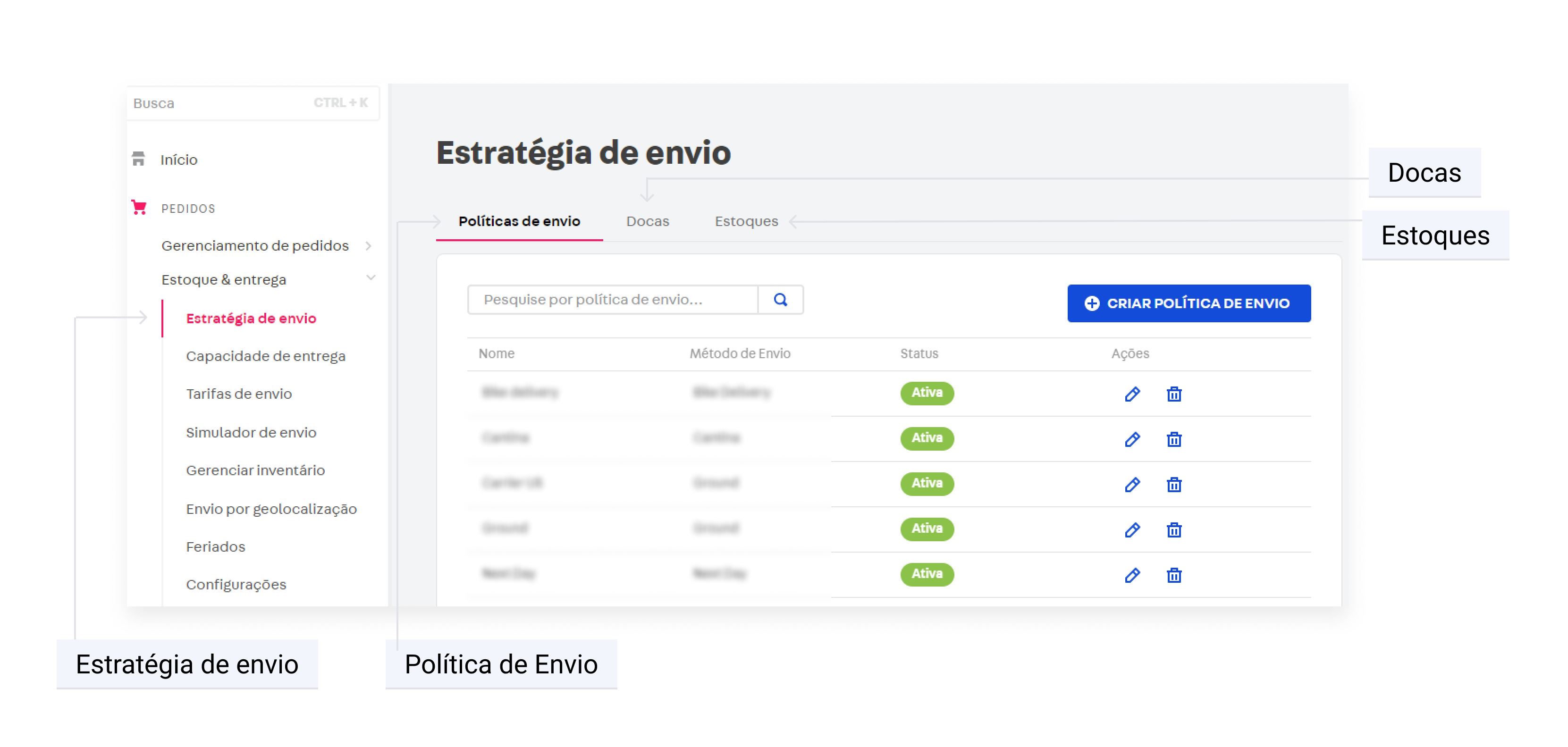Toggle the Ativa status on the first policy
This screenshot has width=1568, height=747.
tap(927, 394)
